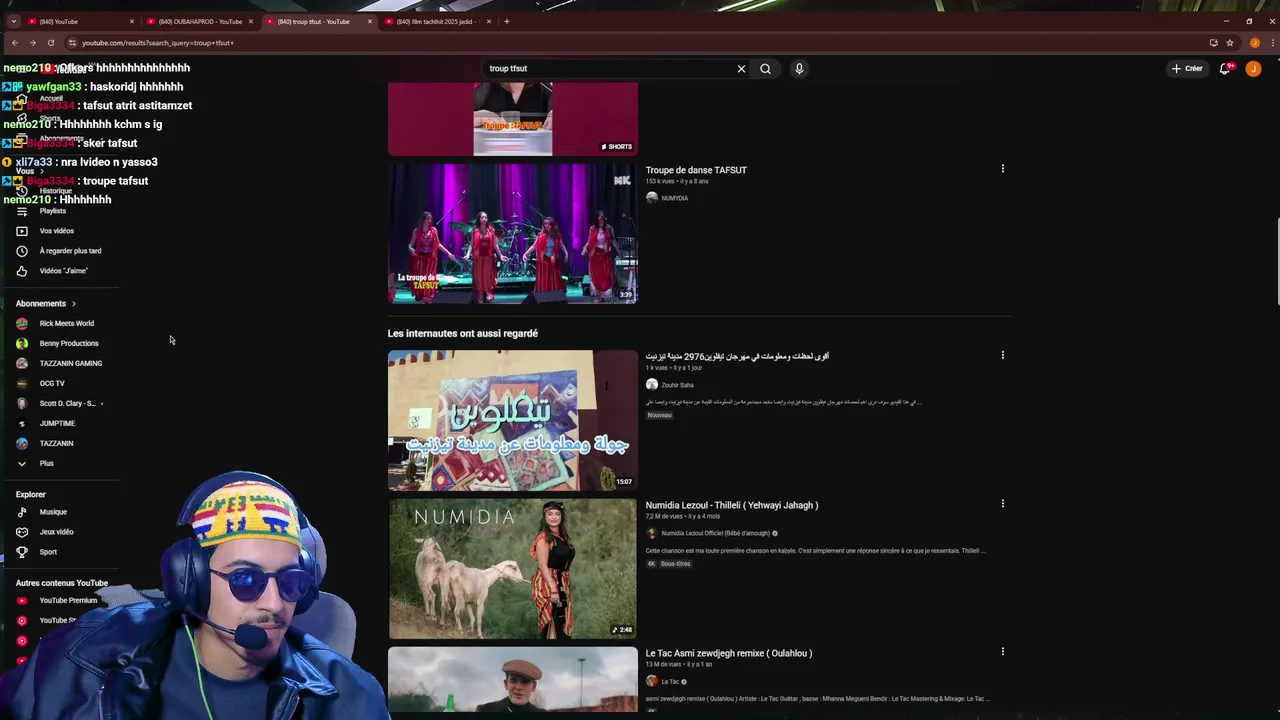Image resolution: width=1280 pixels, height=720 pixels.
Task: Click the browser address bar URL
Action: (158, 43)
